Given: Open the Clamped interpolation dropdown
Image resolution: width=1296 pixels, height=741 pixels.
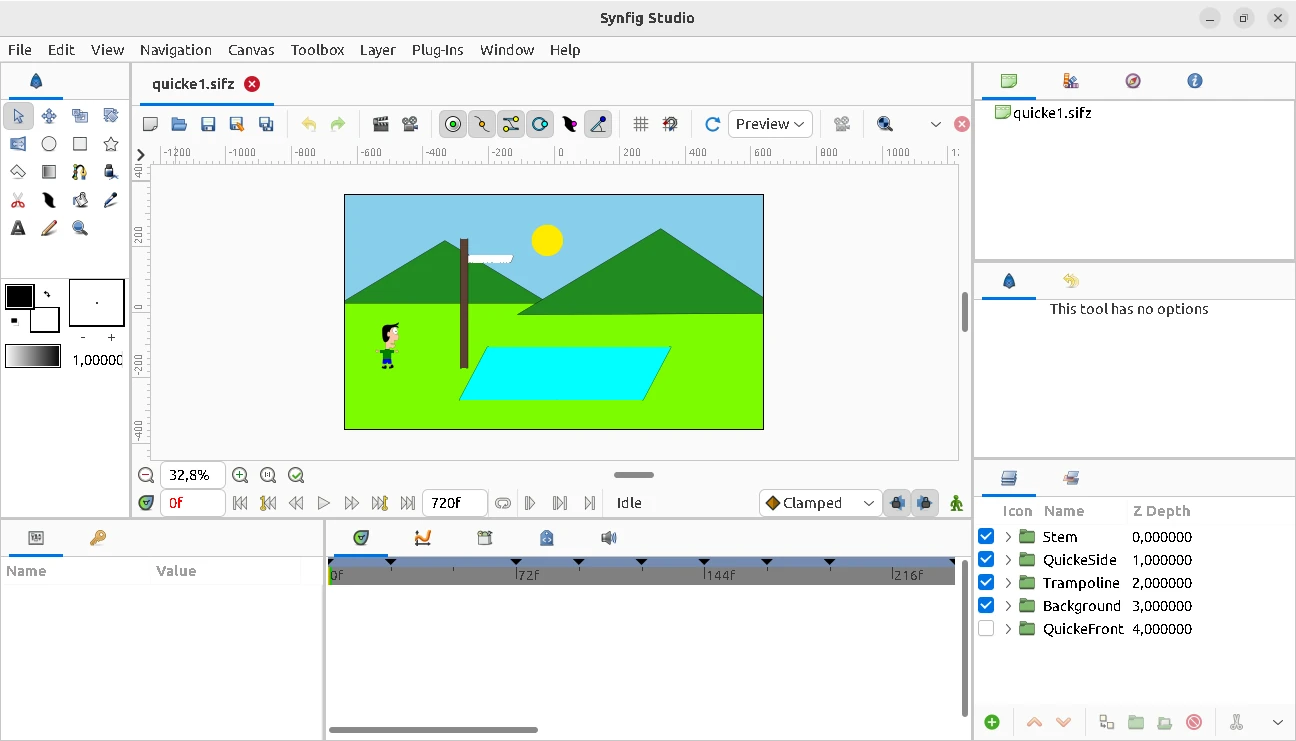Looking at the screenshot, I should point(820,503).
